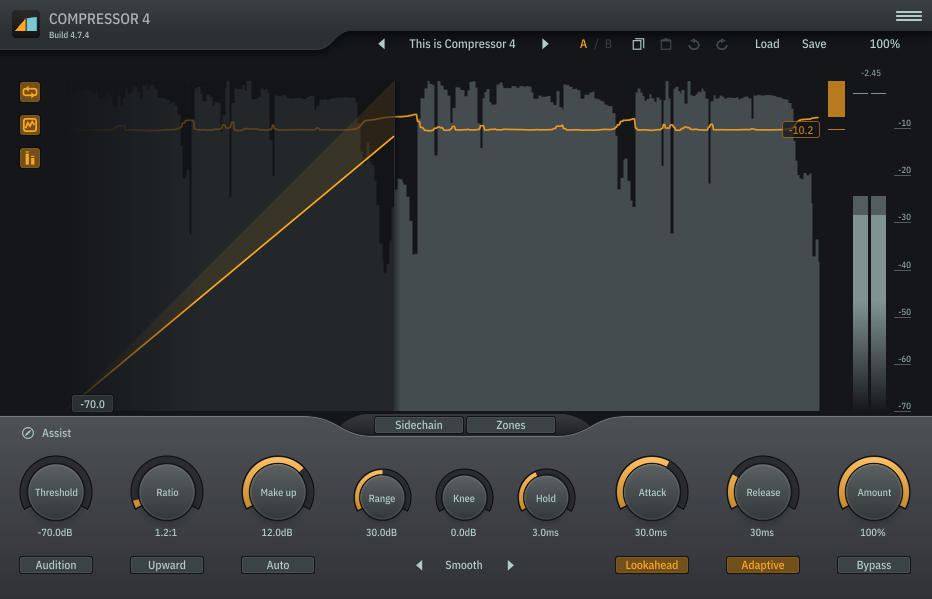Click the Release knob
Image resolution: width=932 pixels, height=599 pixels.
coord(763,492)
